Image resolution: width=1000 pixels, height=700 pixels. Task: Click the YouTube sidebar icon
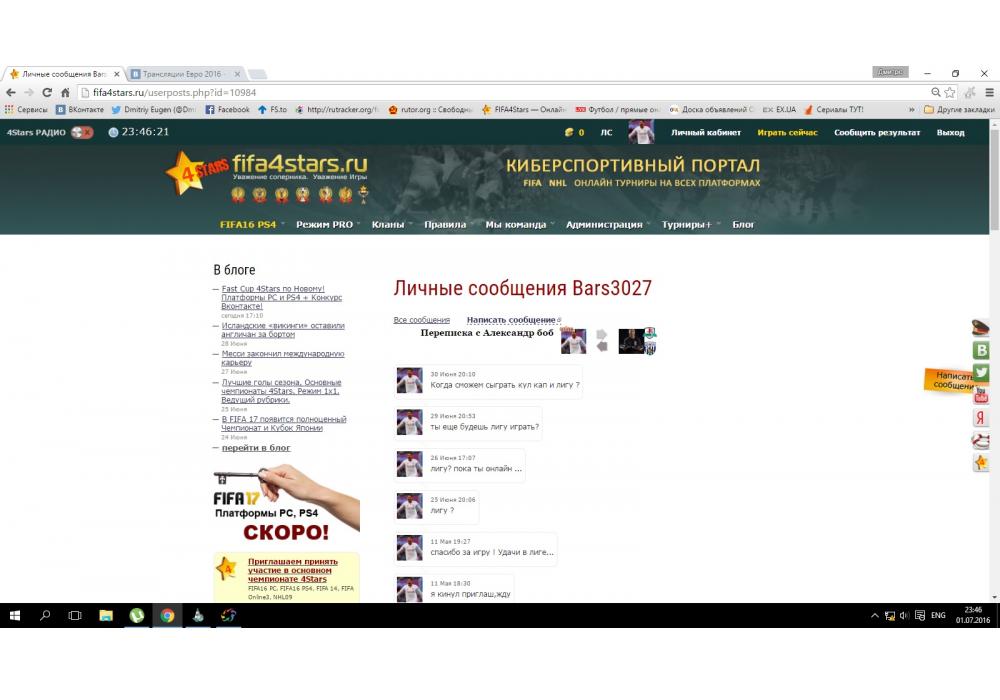tap(981, 395)
